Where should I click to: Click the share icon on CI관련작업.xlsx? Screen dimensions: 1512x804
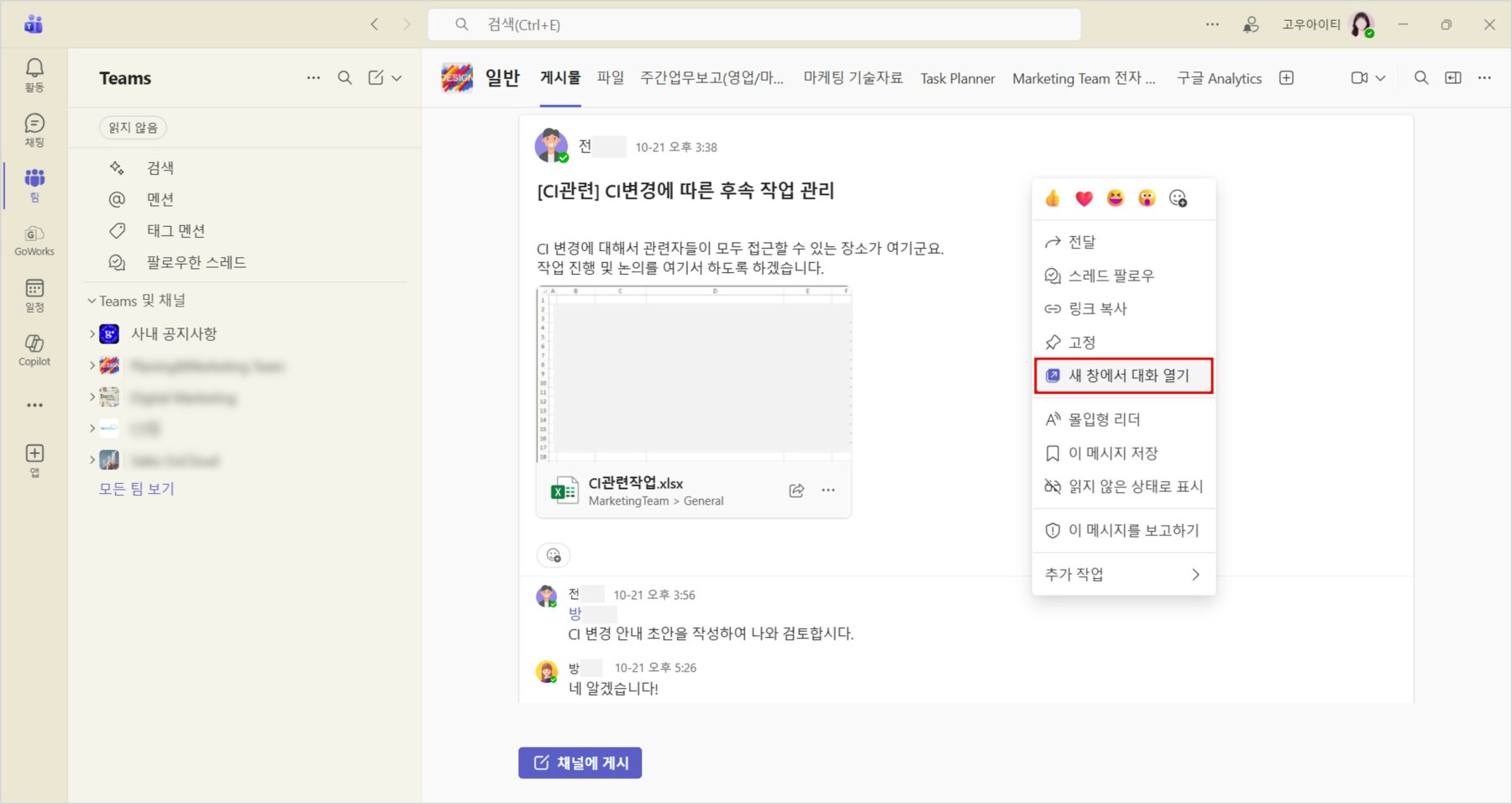[x=796, y=491]
